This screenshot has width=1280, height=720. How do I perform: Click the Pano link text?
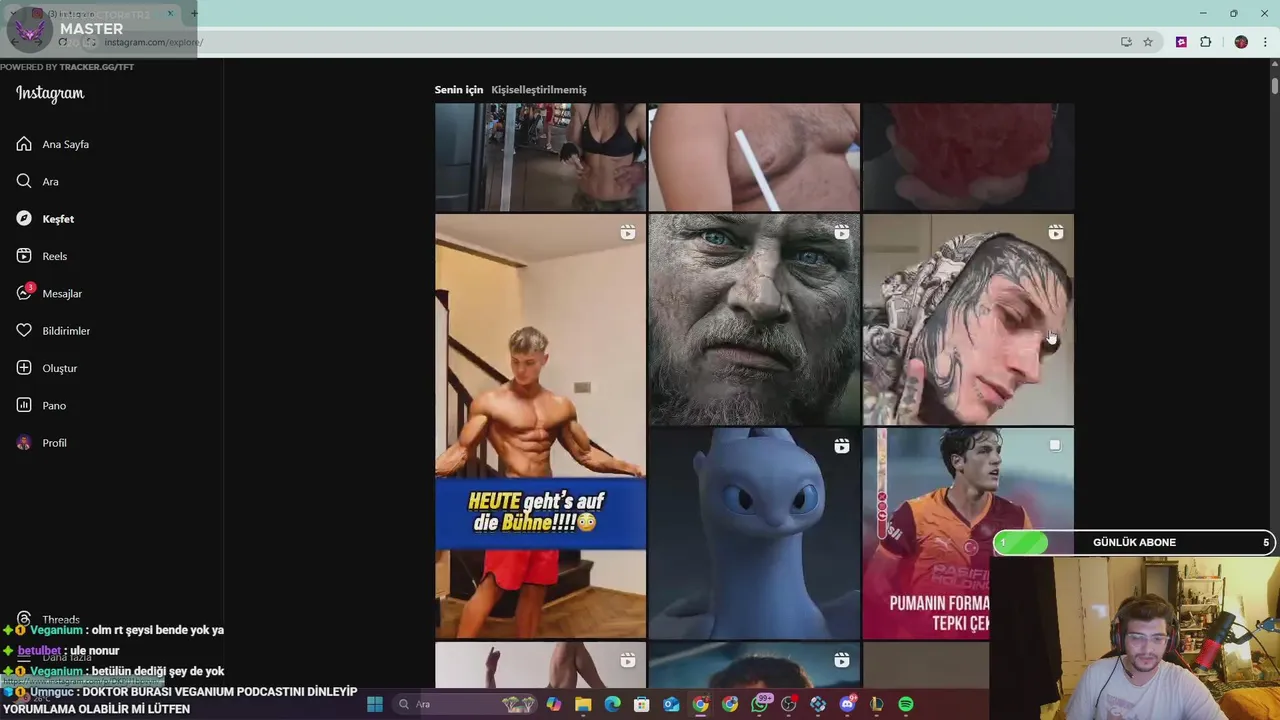[x=54, y=406]
